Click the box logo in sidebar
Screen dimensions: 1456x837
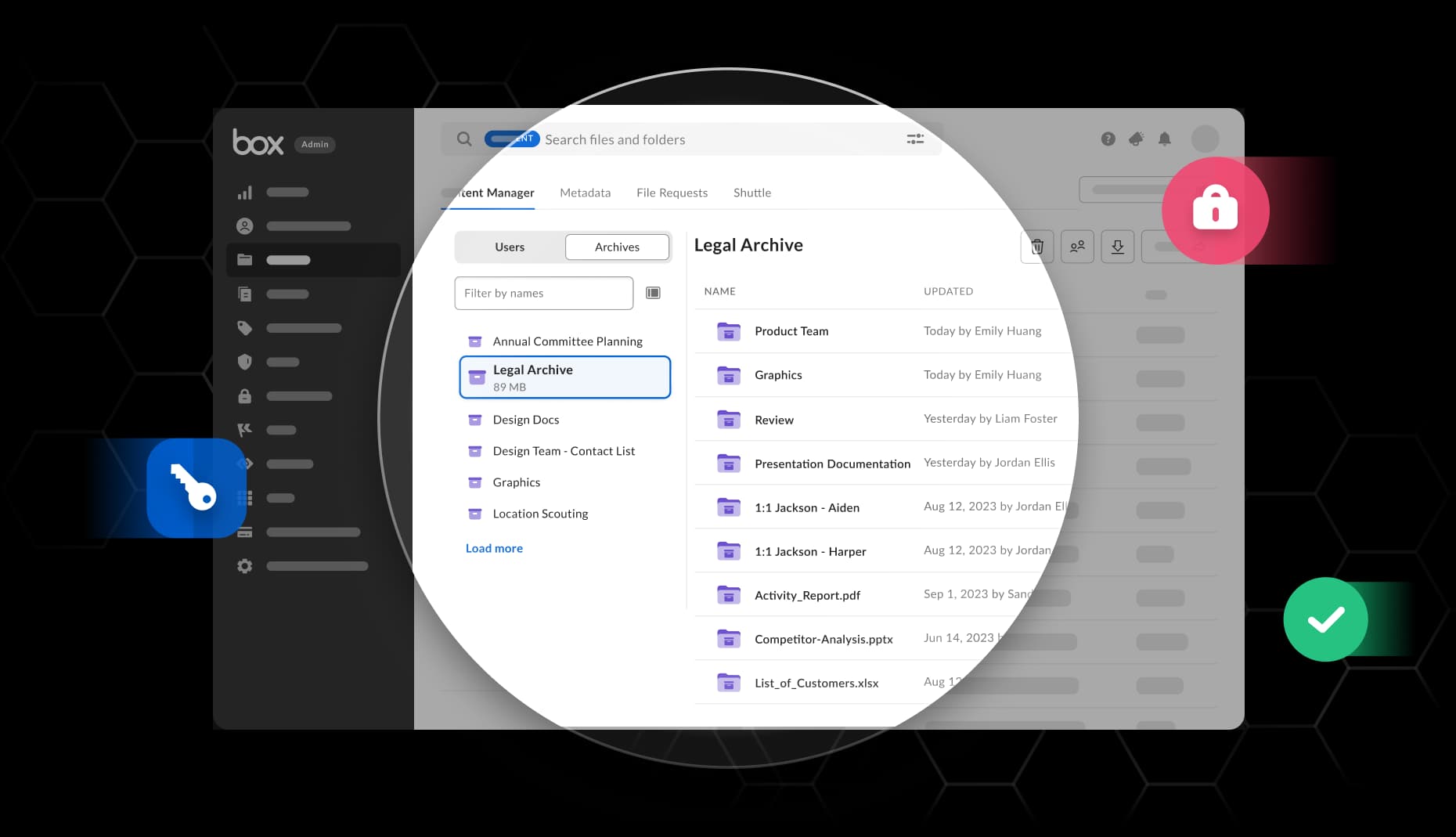[x=258, y=143]
